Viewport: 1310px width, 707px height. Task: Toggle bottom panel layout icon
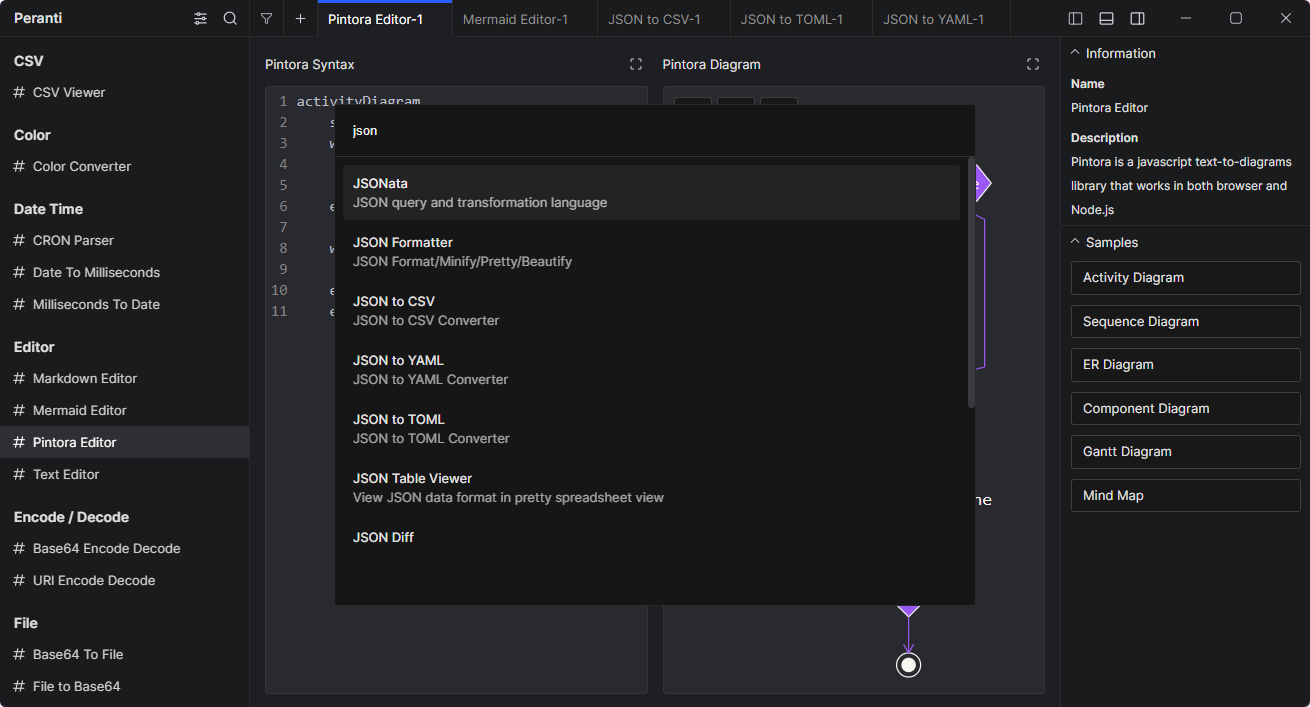pyautogui.click(x=1106, y=18)
